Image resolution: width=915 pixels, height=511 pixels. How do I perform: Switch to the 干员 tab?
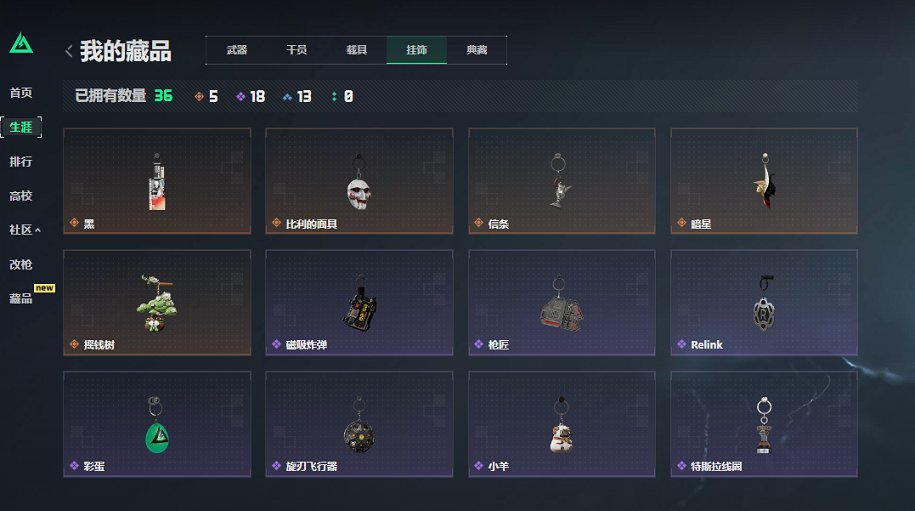[x=296, y=50]
